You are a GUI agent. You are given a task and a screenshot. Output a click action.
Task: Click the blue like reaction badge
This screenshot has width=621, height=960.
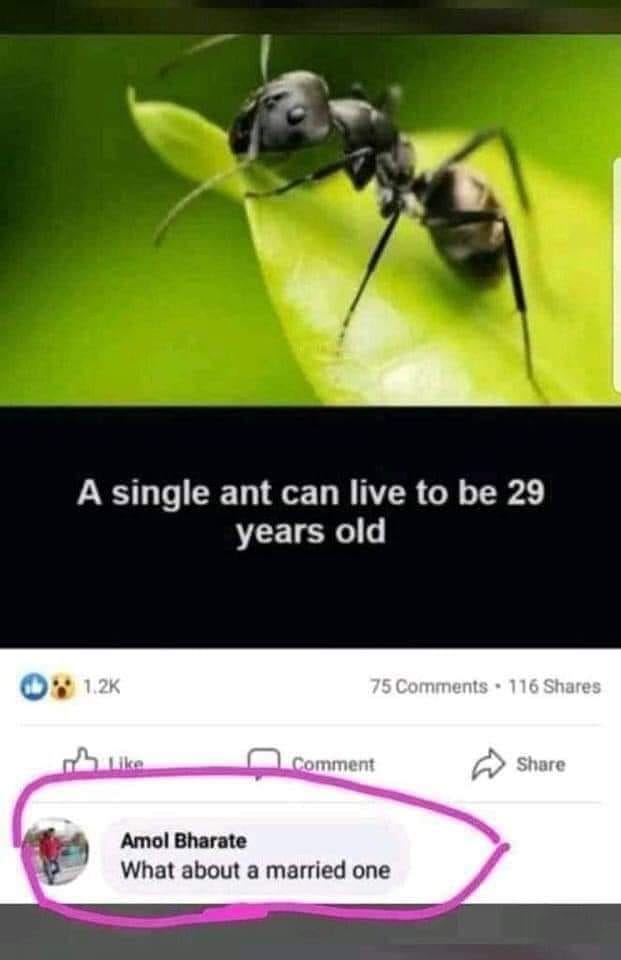[x=33, y=686]
